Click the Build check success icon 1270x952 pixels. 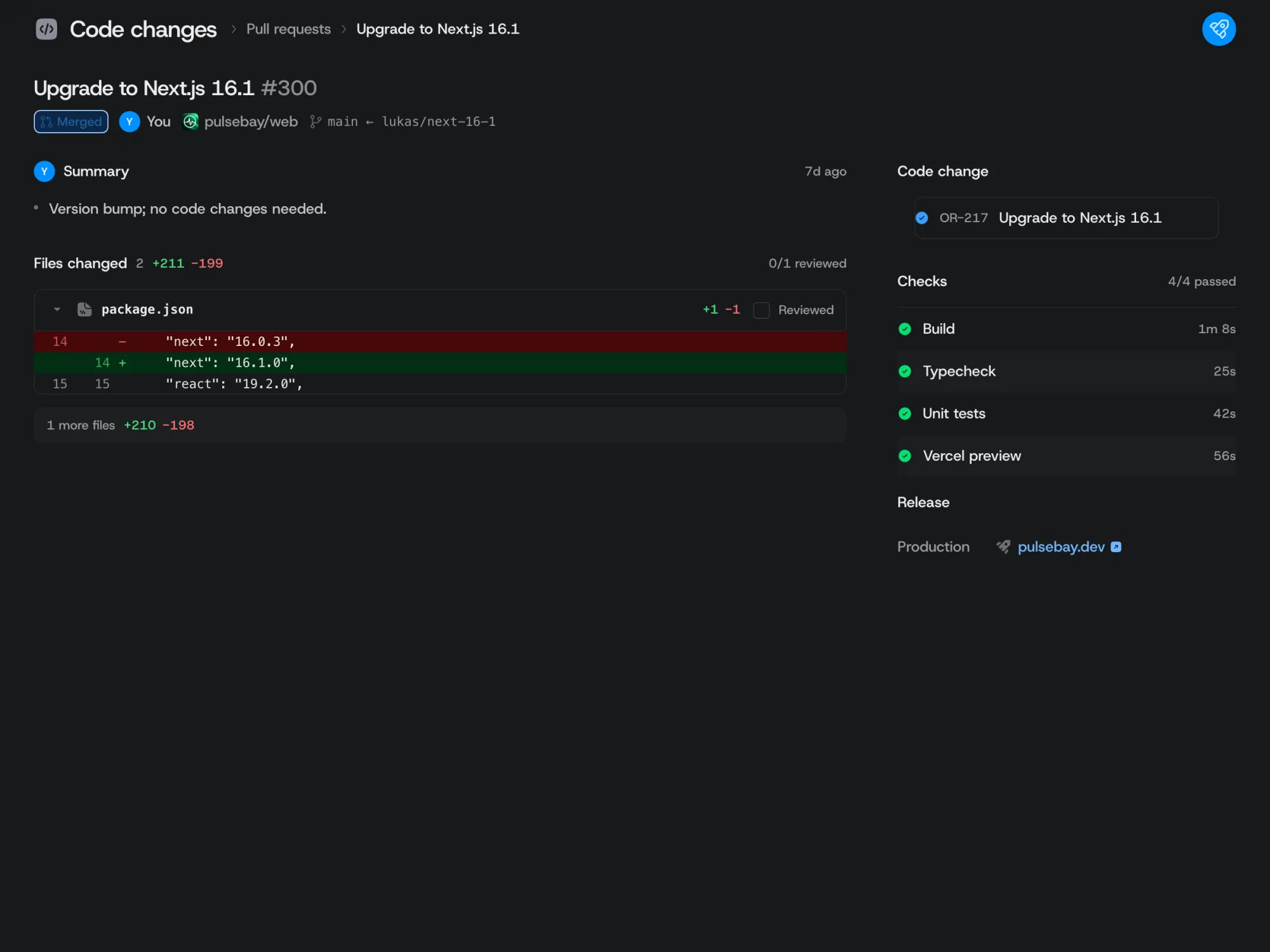[905, 329]
